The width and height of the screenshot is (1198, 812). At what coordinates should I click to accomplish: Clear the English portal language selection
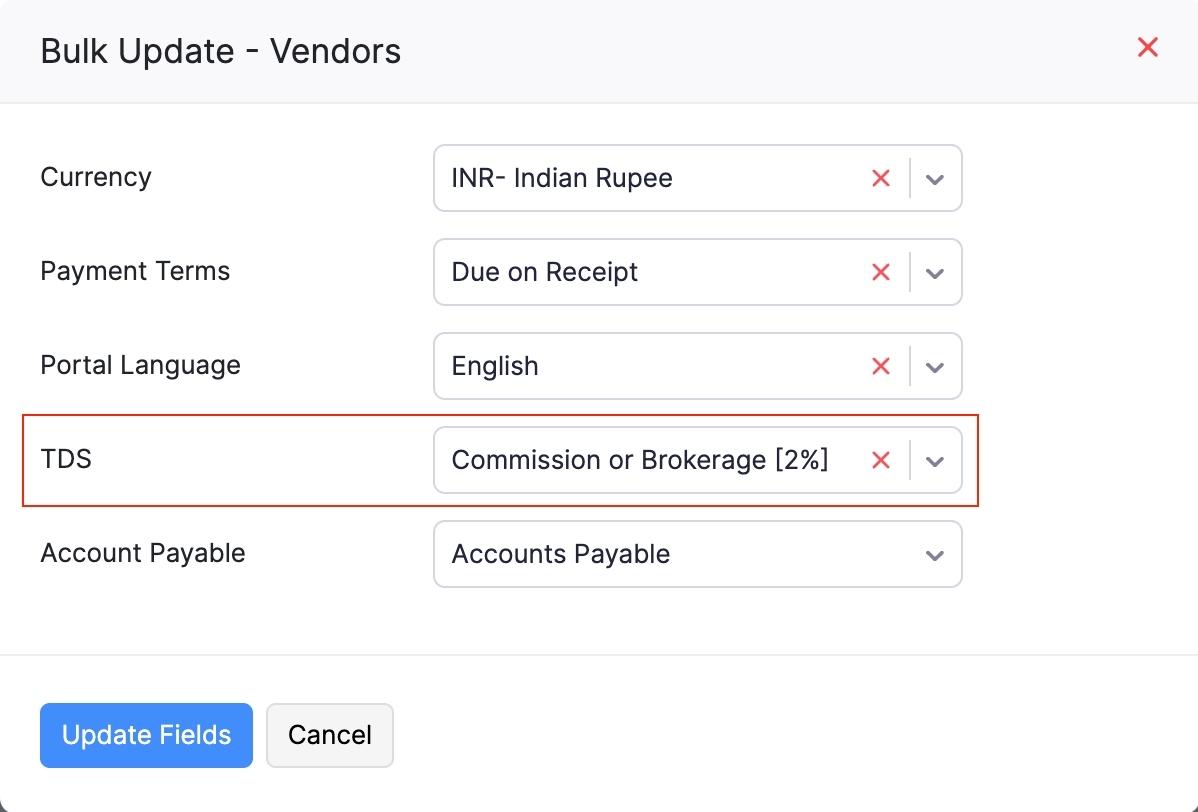click(x=881, y=366)
